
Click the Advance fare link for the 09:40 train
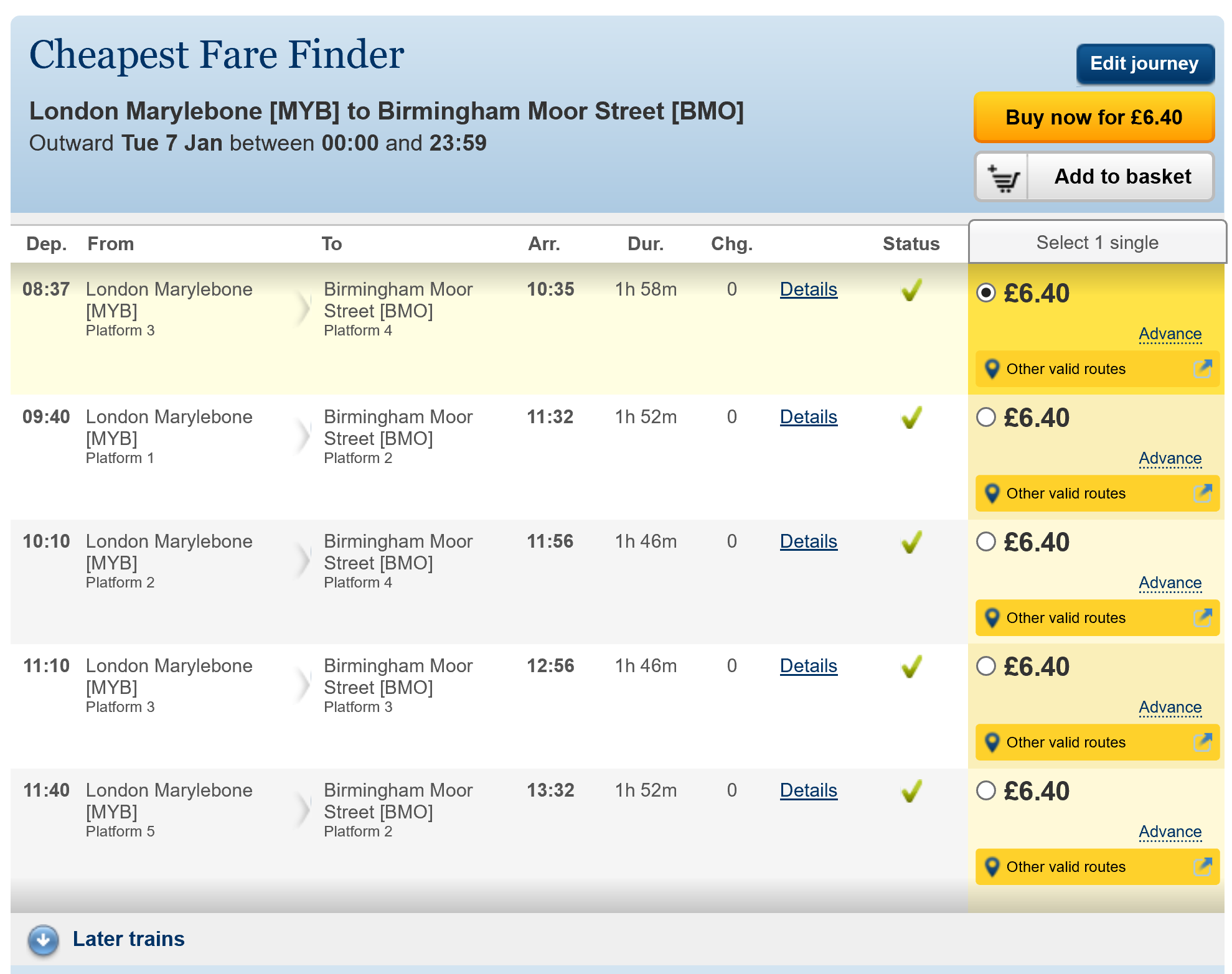[1170, 459]
